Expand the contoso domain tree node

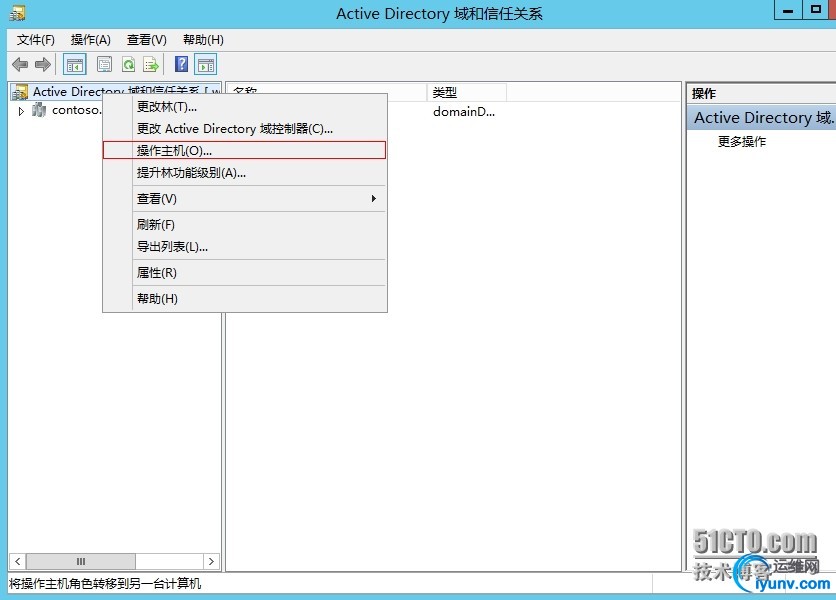point(21,111)
